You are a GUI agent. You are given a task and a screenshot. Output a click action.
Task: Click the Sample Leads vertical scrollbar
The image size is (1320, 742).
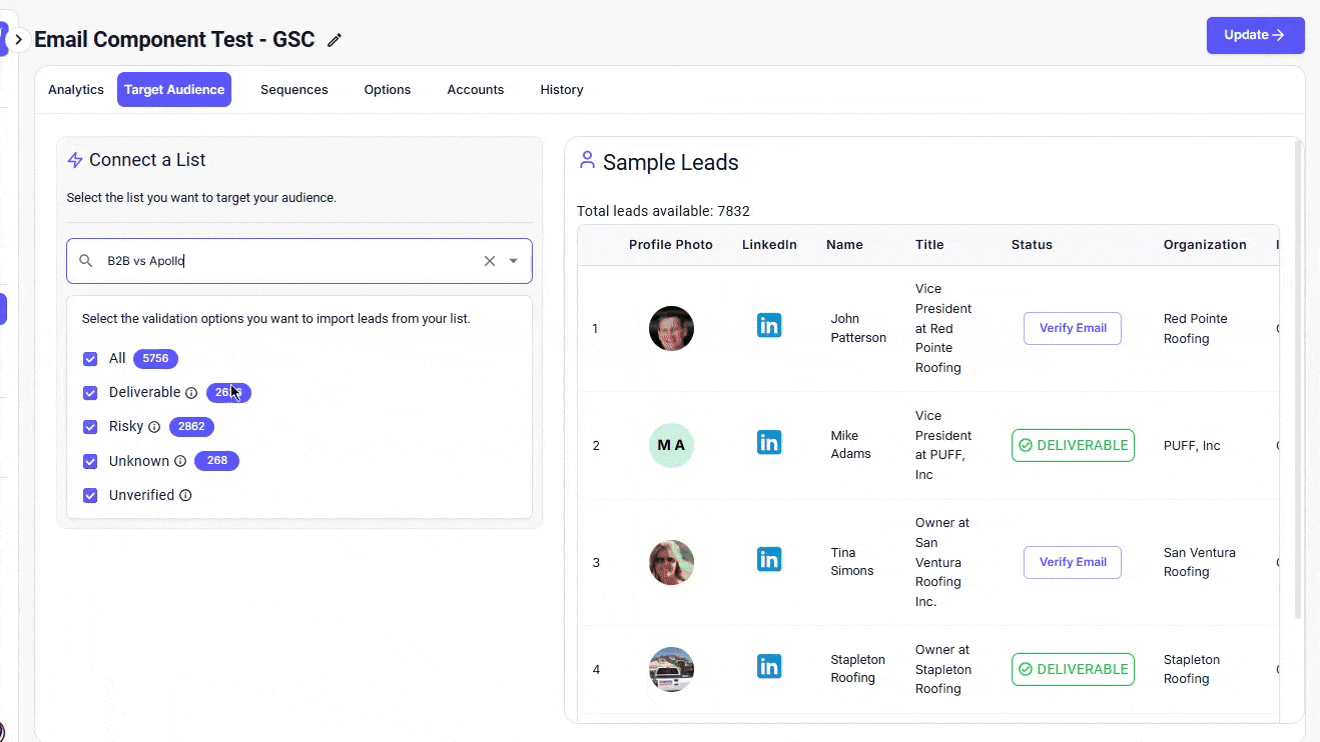(x=1298, y=380)
